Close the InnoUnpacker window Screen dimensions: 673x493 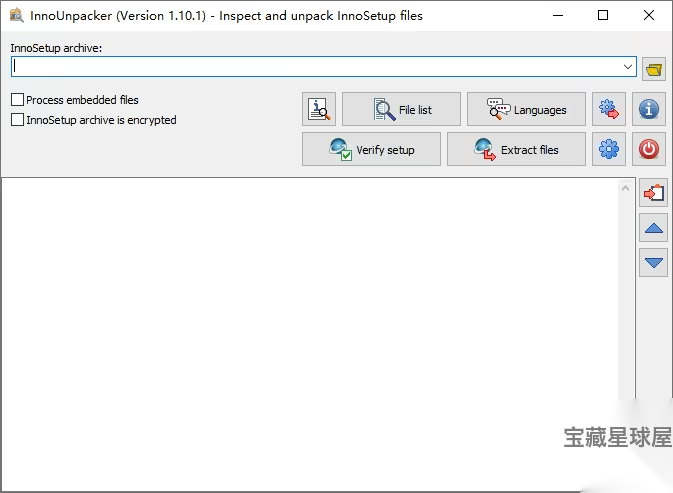[649, 15]
